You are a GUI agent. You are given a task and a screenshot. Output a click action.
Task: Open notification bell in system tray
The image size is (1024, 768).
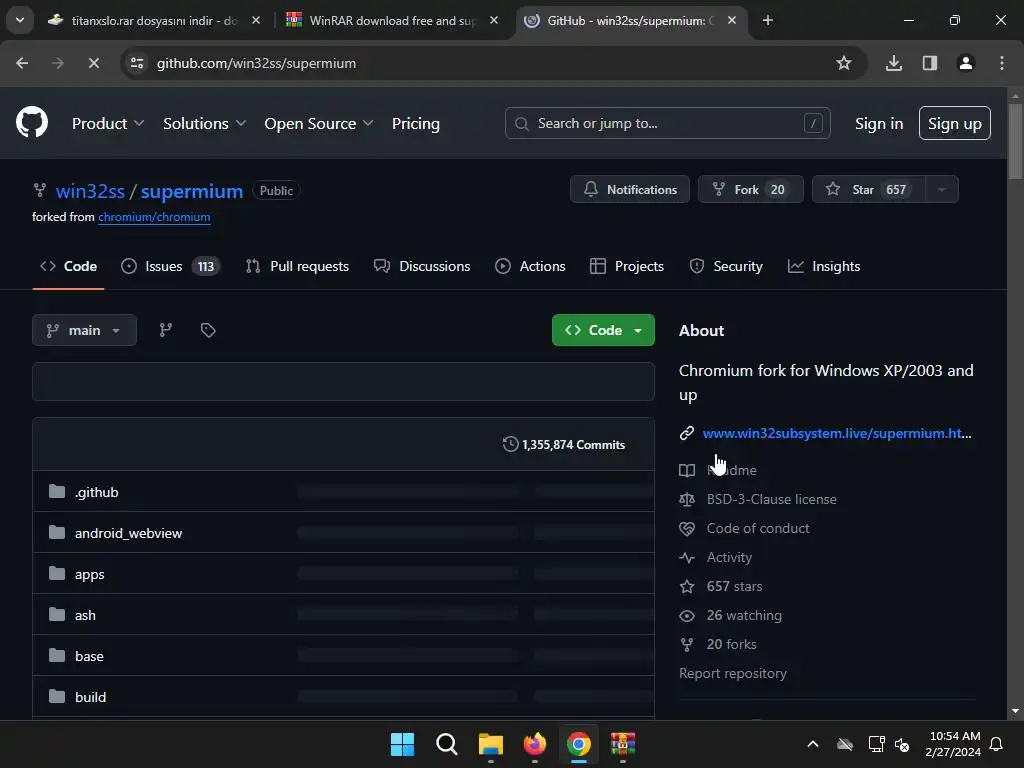tap(997, 744)
